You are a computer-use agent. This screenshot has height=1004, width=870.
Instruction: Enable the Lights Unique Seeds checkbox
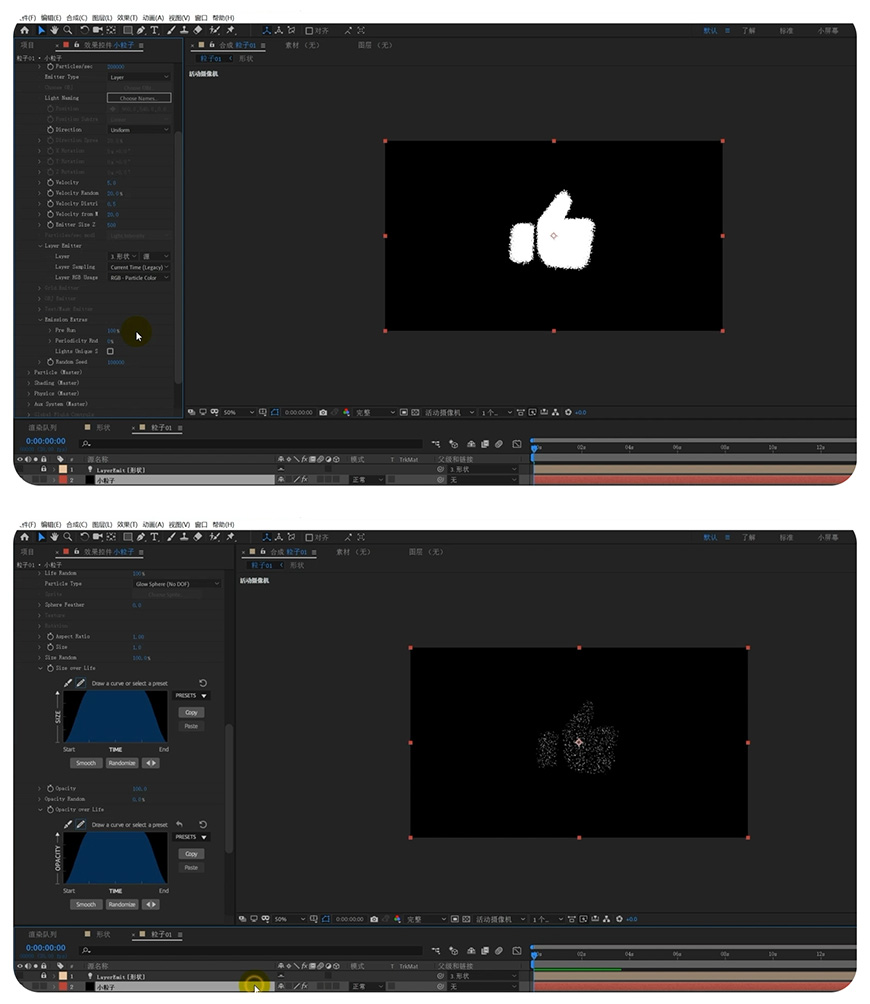(110, 351)
